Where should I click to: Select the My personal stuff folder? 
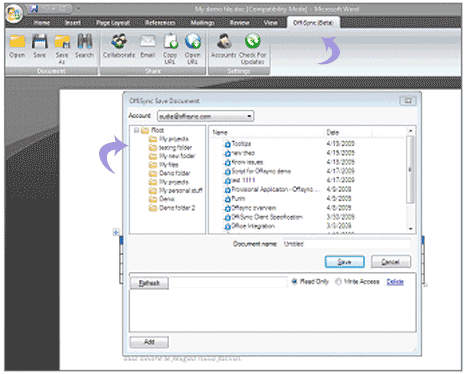(x=180, y=191)
